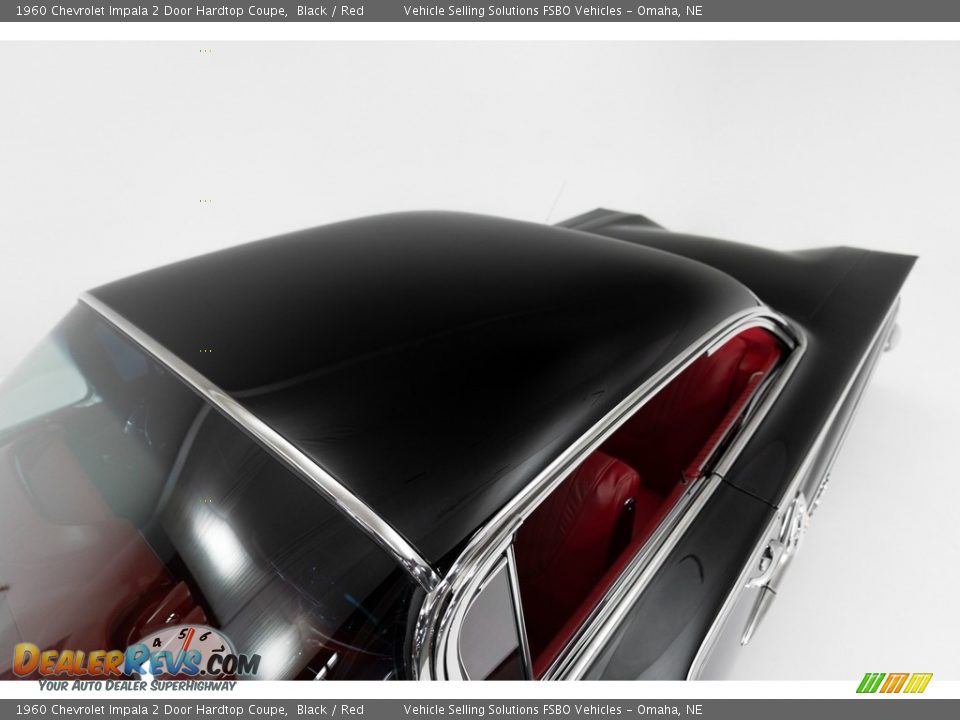
Task: Click the top "1960 Chevrolet Impala" title text
Action: (x=152, y=11)
